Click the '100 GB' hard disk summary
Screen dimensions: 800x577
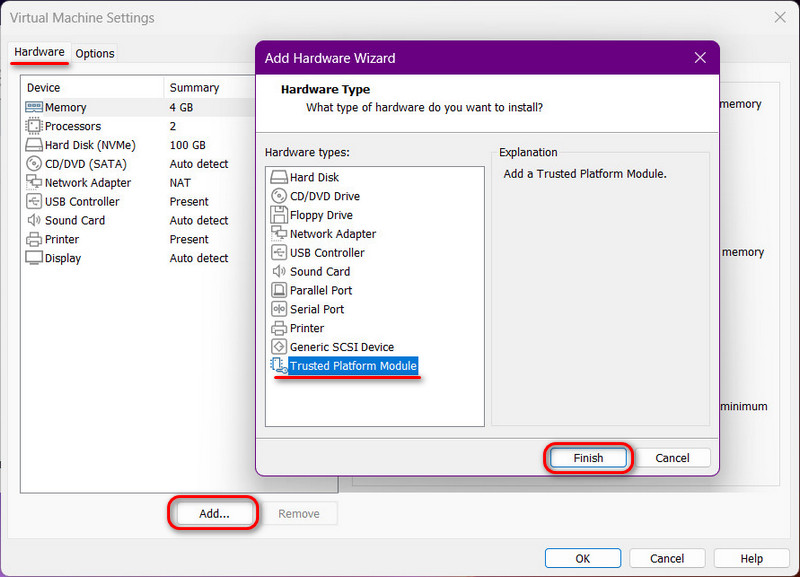187,145
